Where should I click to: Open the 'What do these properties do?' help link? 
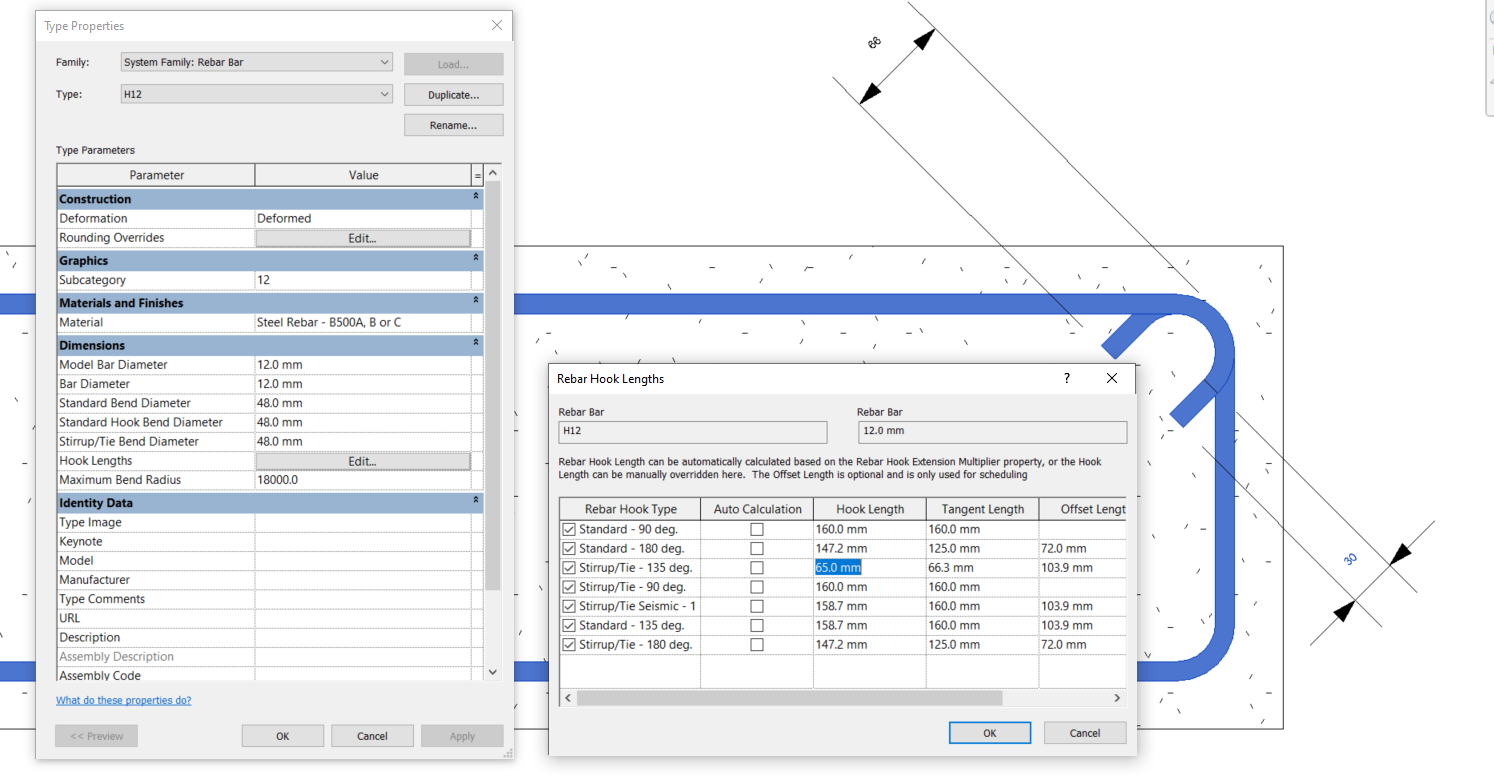point(123,700)
